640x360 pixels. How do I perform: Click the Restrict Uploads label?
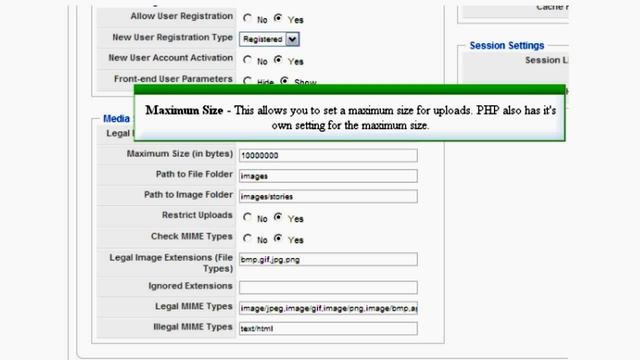click(x=197, y=215)
